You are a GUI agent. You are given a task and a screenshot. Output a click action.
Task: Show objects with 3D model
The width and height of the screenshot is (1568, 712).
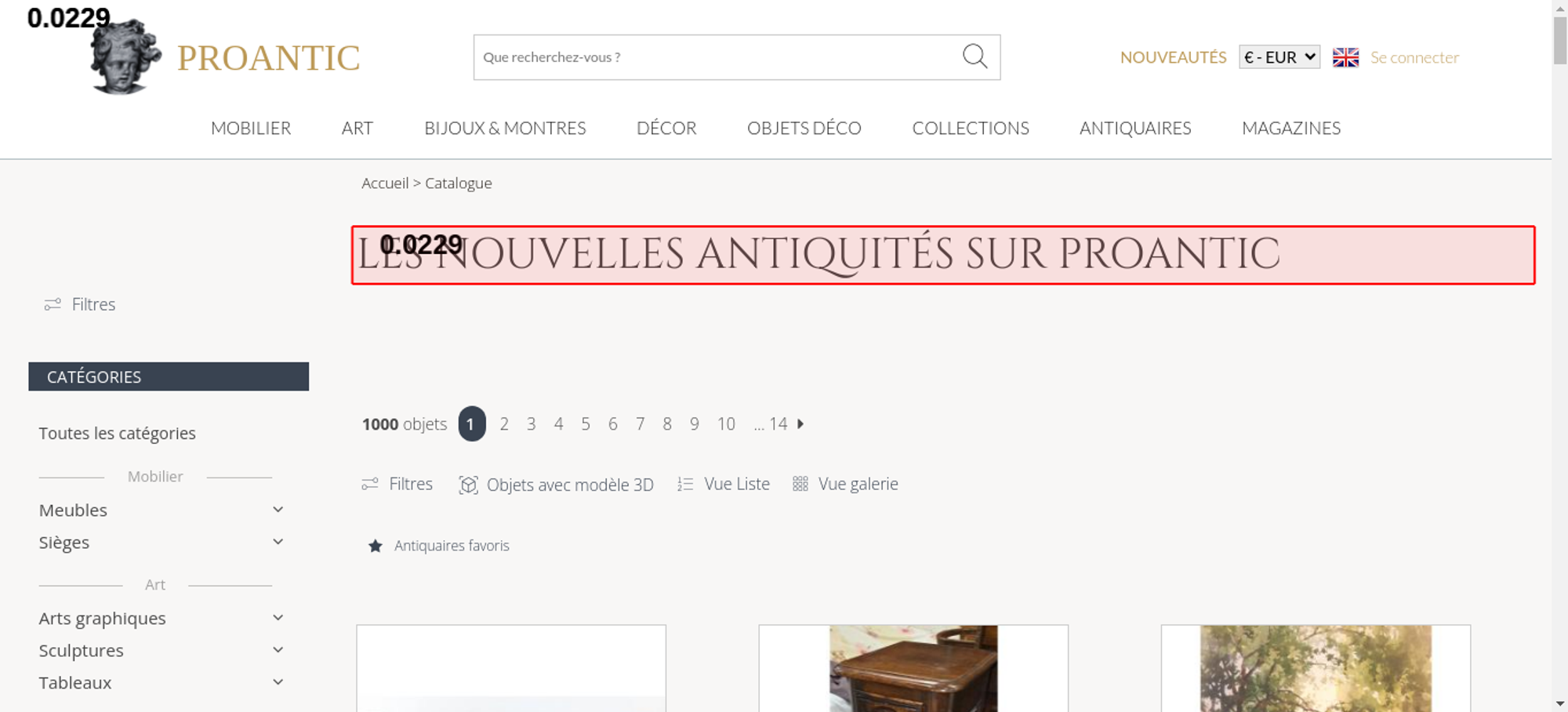(x=556, y=485)
